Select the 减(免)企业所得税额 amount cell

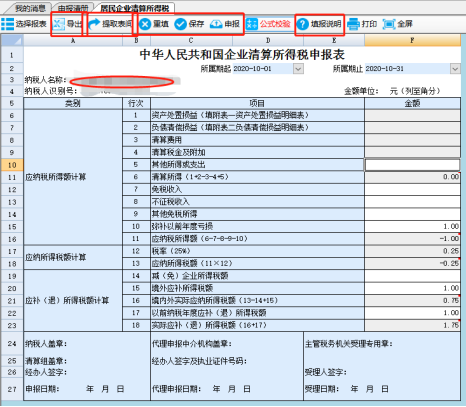coord(412,276)
